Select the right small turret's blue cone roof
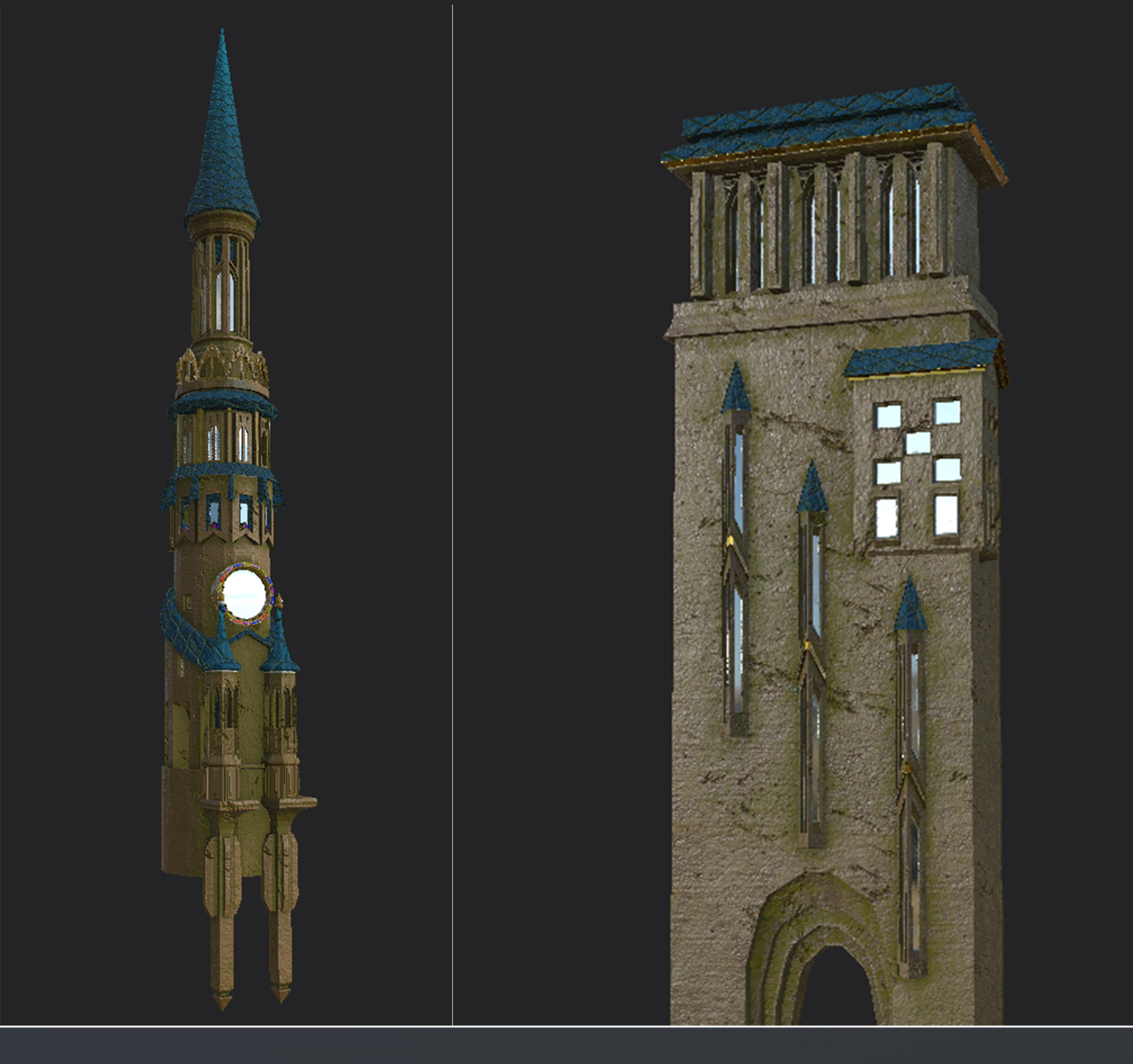The image size is (1133, 1064). pos(280,647)
